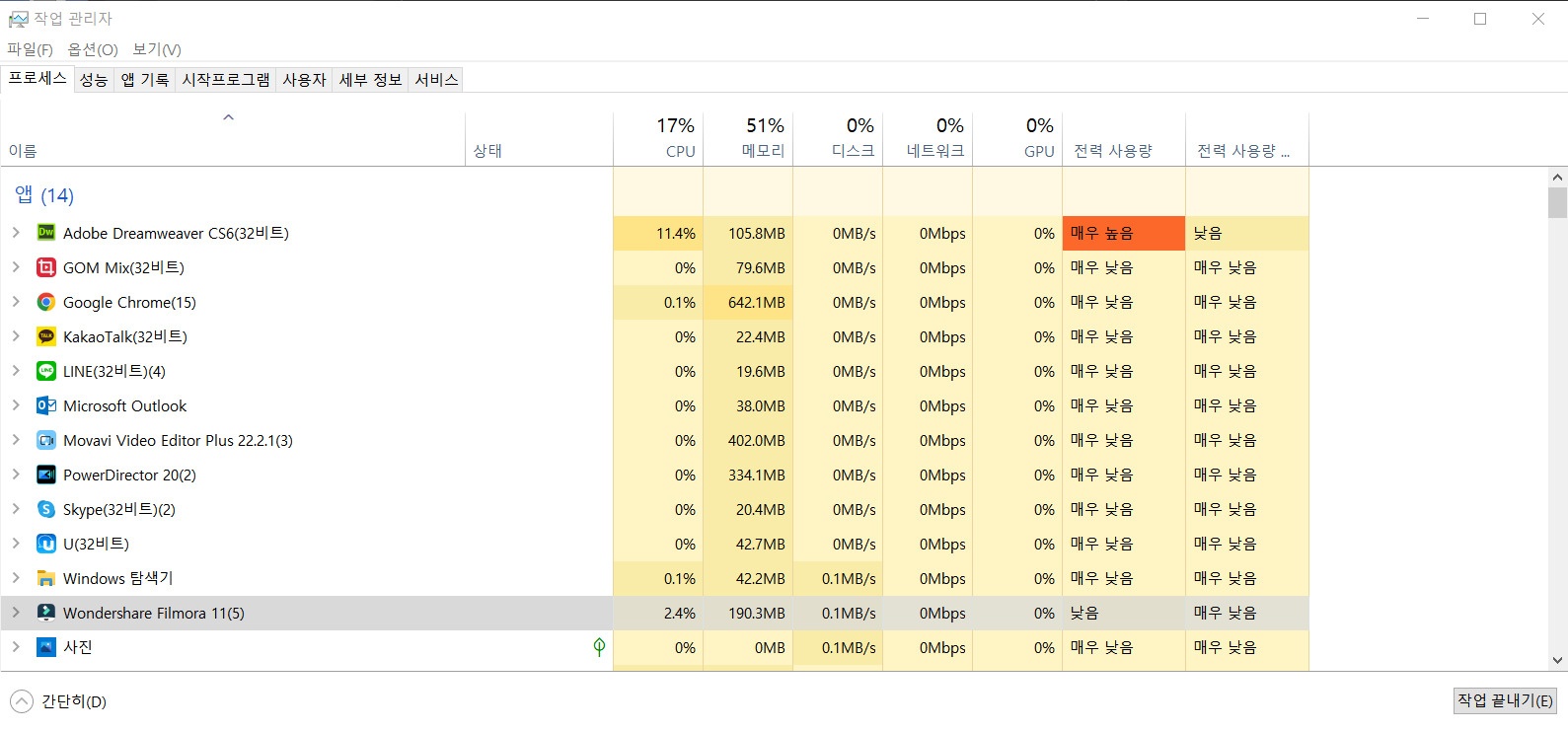Expand the Skype(32비트)(2) process group
This screenshot has height=731, width=1568.
tap(16, 509)
